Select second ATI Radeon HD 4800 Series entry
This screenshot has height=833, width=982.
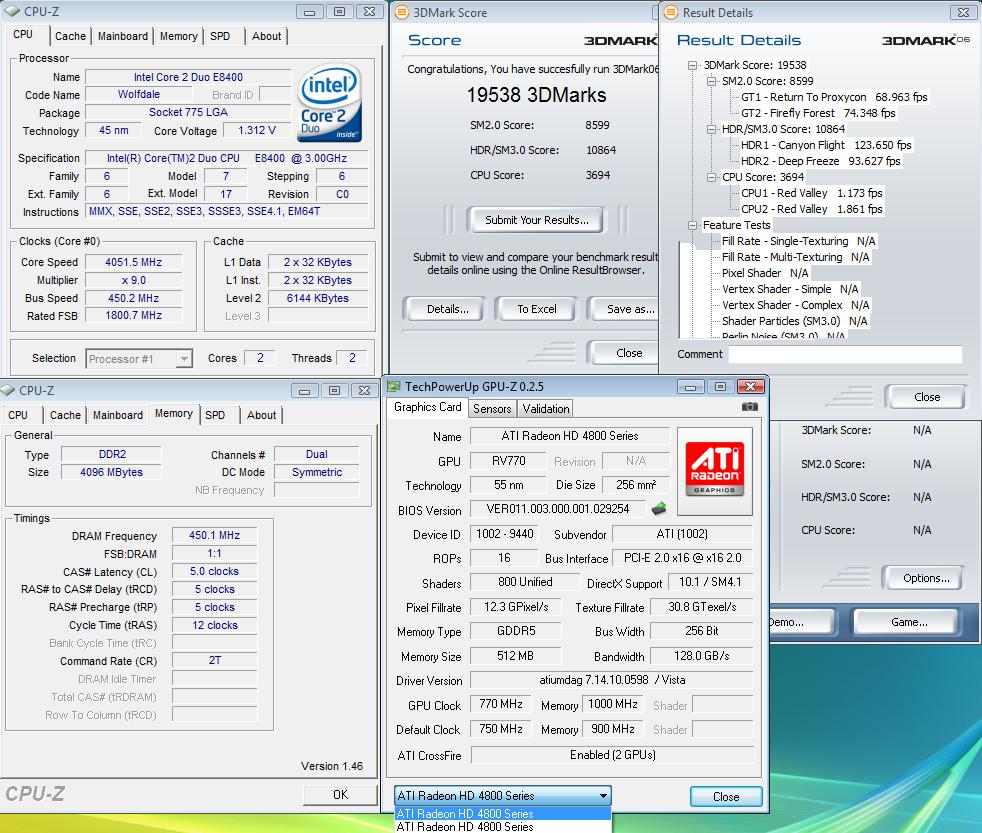[x=502, y=827]
